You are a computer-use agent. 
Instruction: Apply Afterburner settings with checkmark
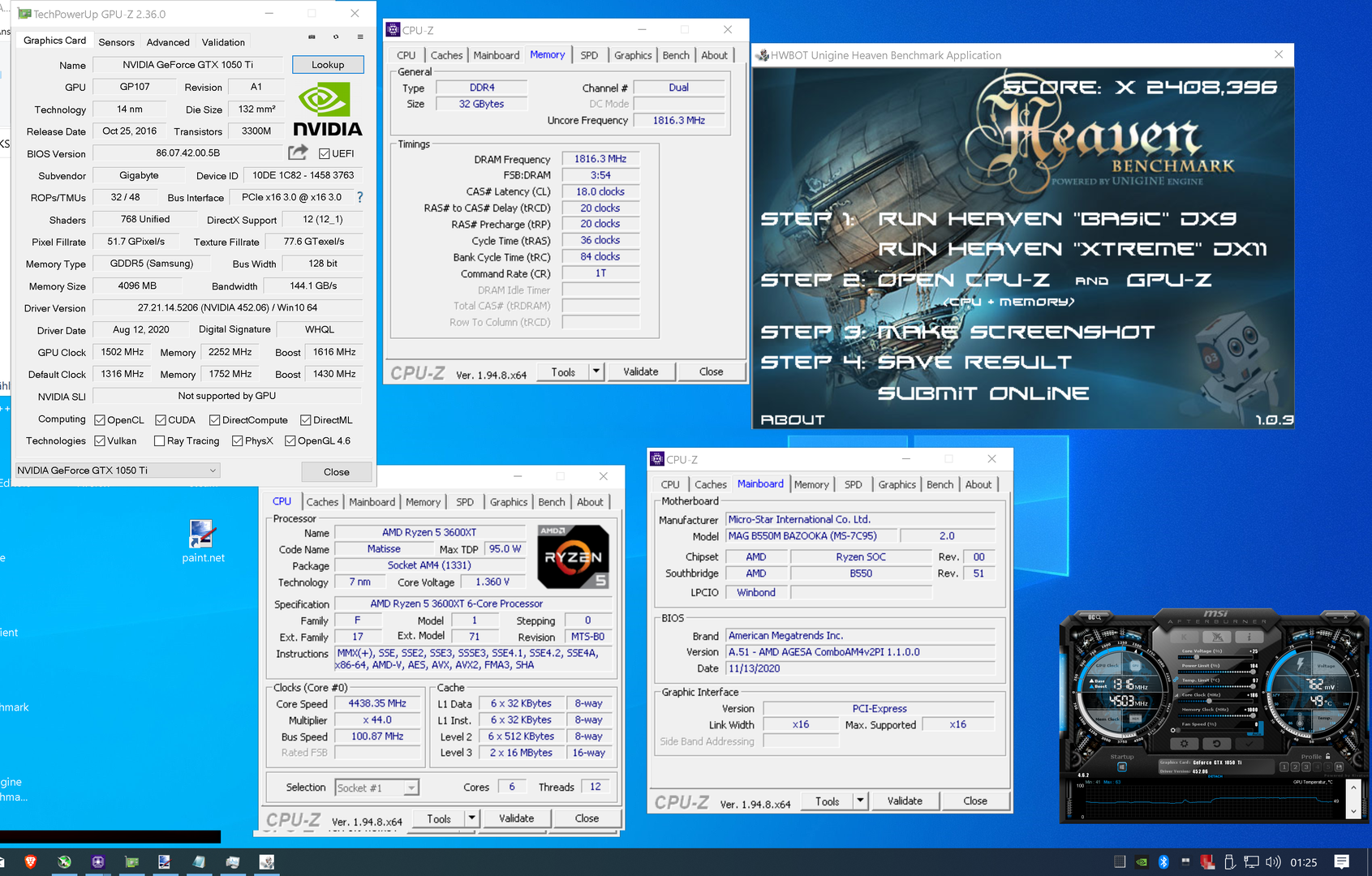click(1249, 744)
